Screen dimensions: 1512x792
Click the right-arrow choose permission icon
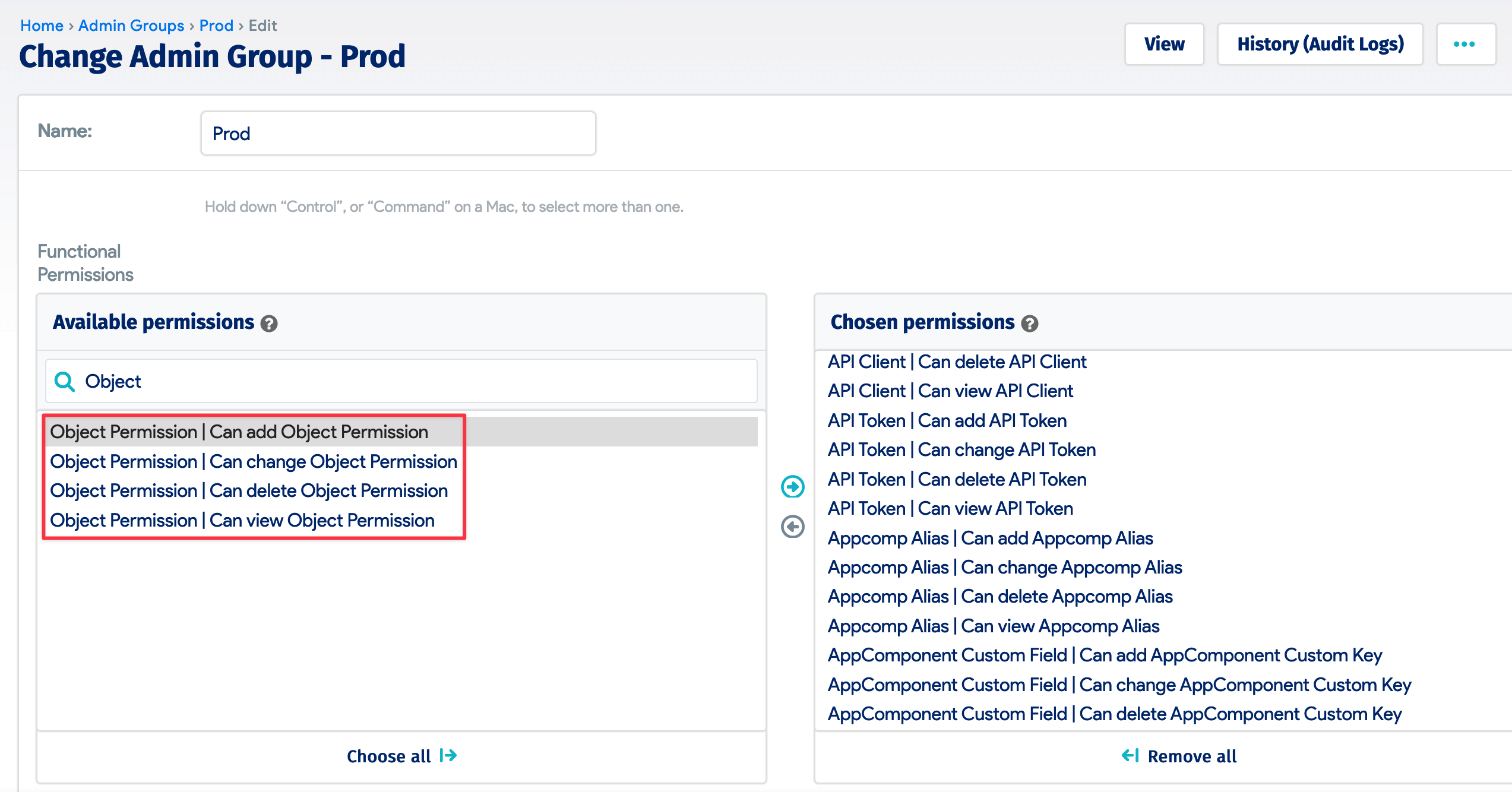(x=792, y=487)
